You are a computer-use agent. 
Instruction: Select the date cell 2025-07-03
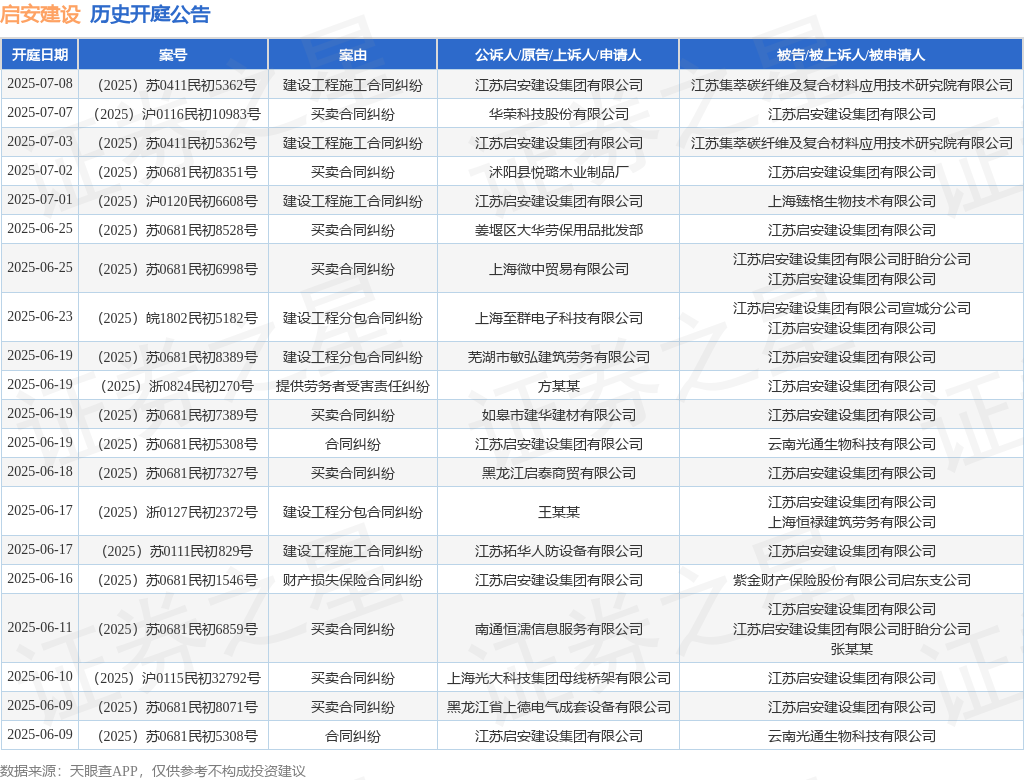click(x=40, y=142)
